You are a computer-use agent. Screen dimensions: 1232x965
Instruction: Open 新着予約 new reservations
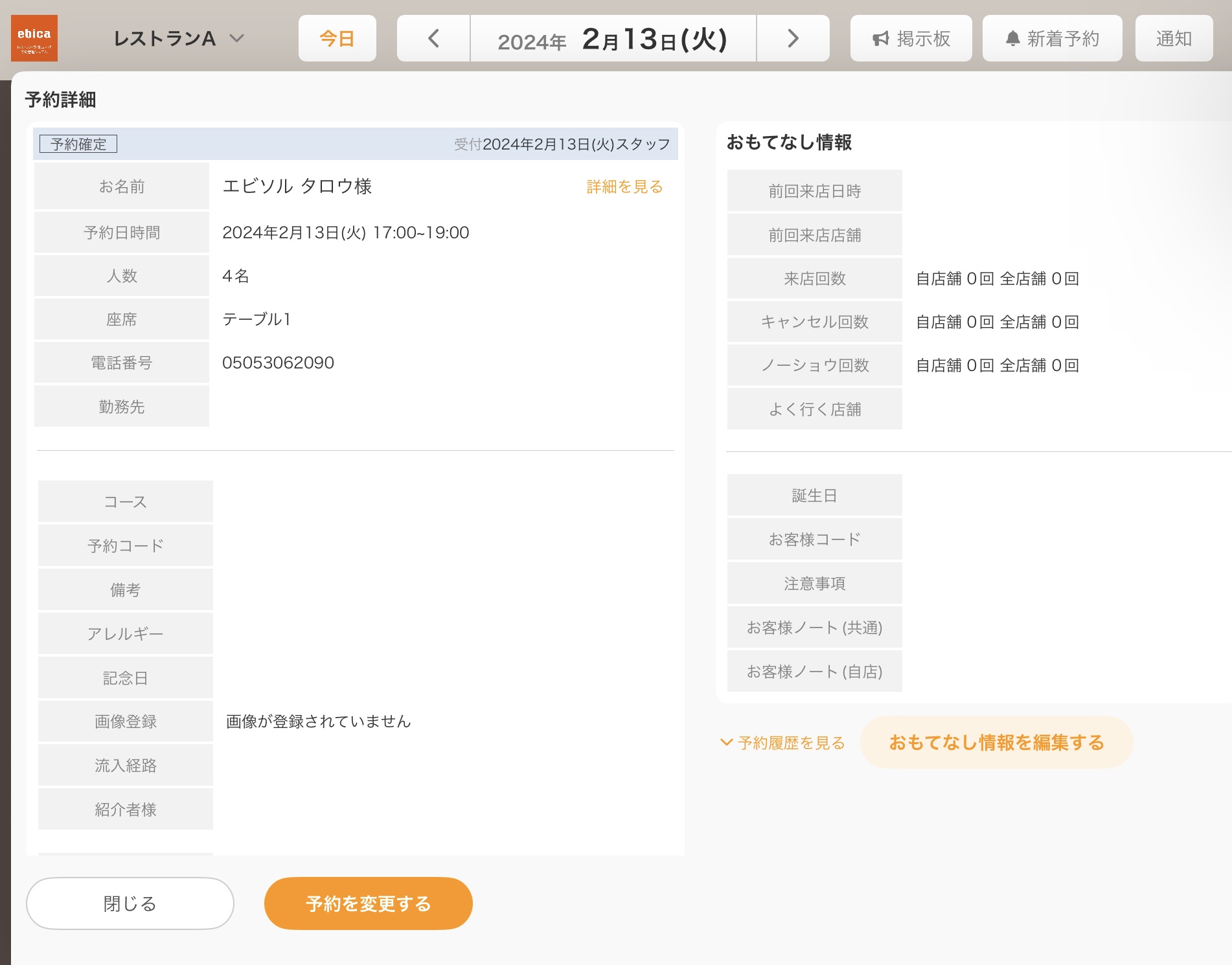click(x=1053, y=38)
